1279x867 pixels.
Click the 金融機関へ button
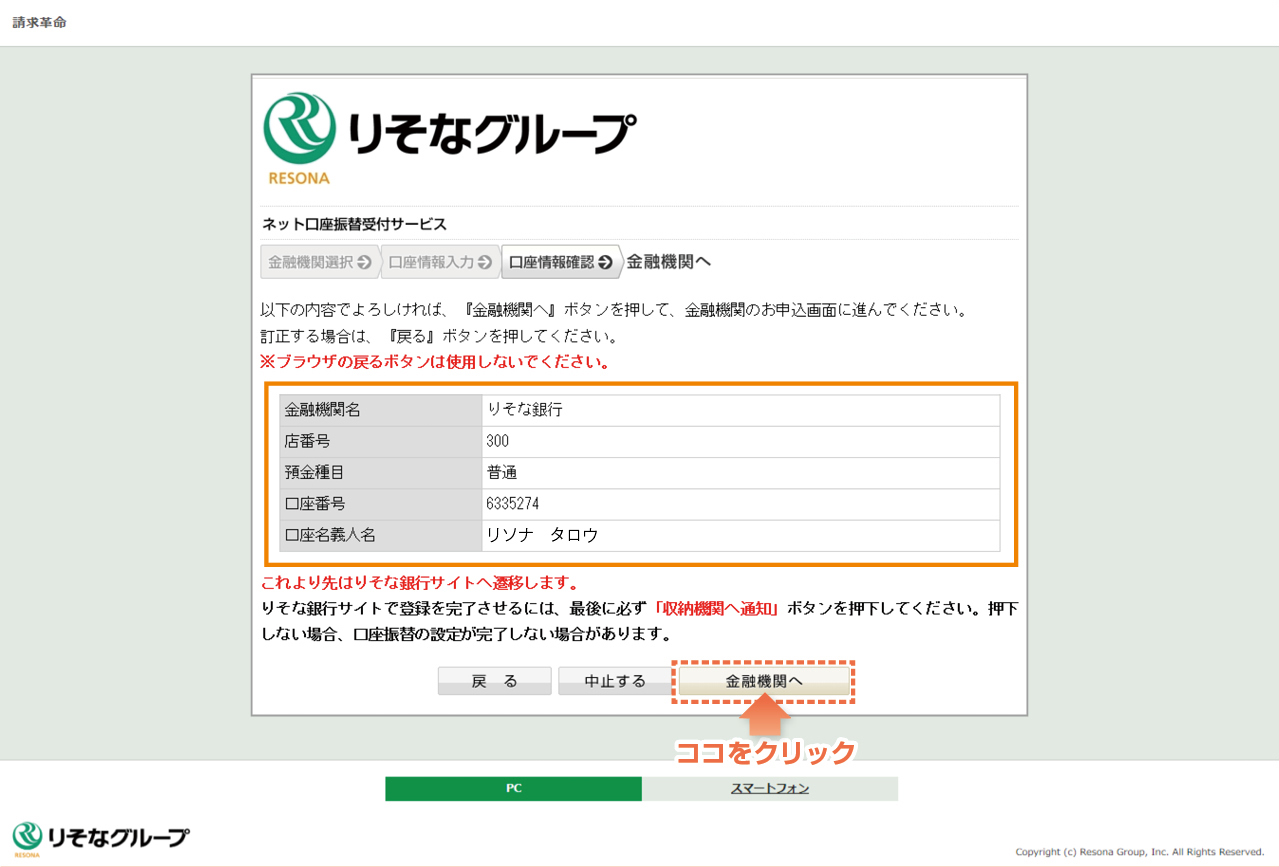(x=764, y=681)
